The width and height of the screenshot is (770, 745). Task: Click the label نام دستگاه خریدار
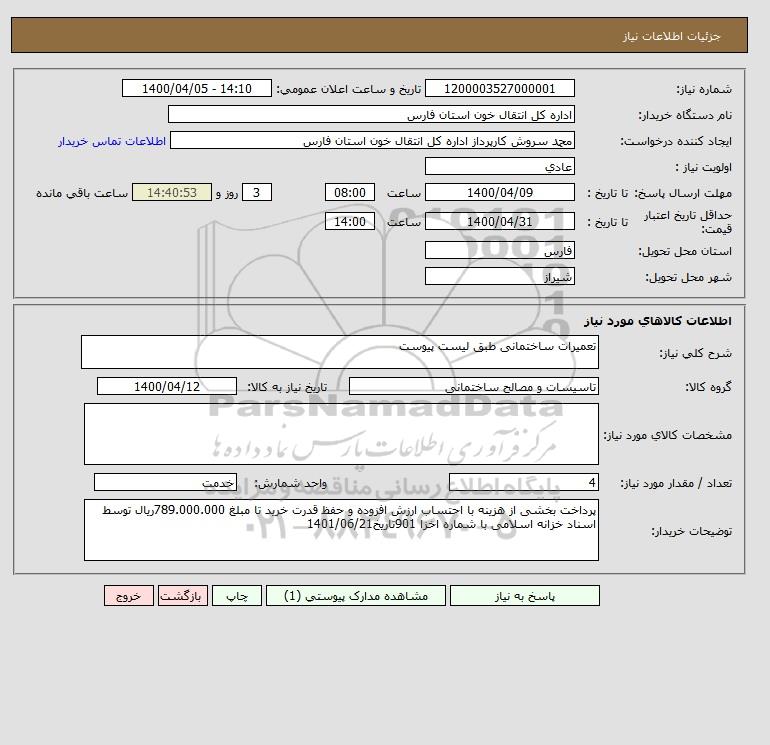685,115
